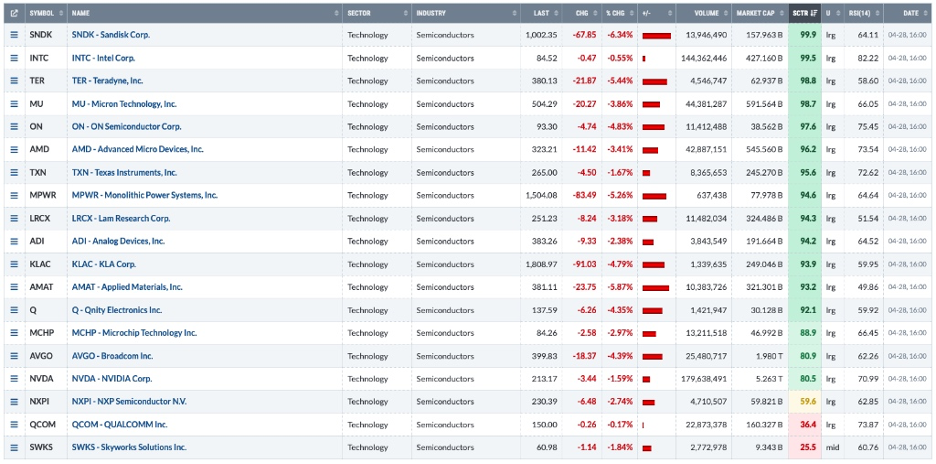Open the row menu icon for AVGO

click(14, 356)
